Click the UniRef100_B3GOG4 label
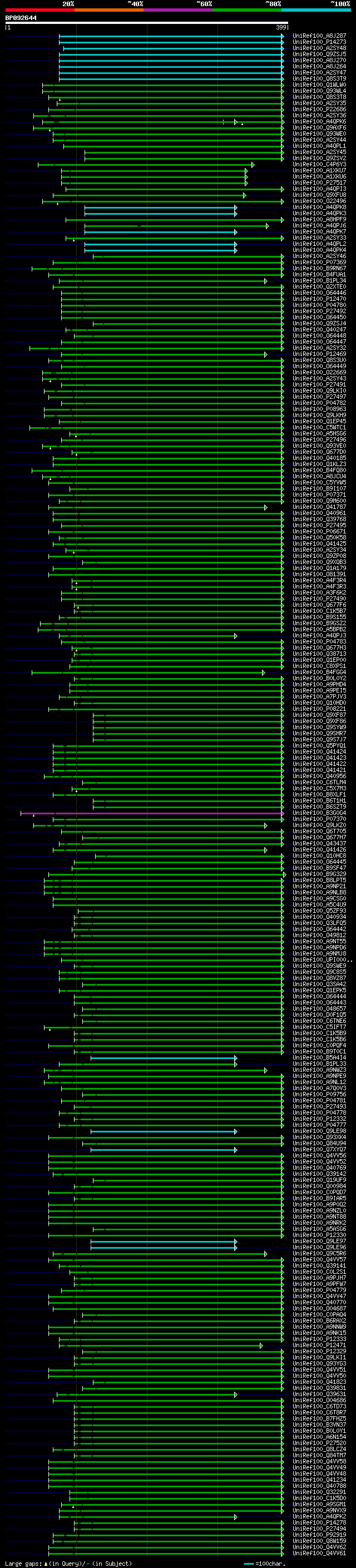This screenshot has height=1568, width=356. (x=319, y=813)
